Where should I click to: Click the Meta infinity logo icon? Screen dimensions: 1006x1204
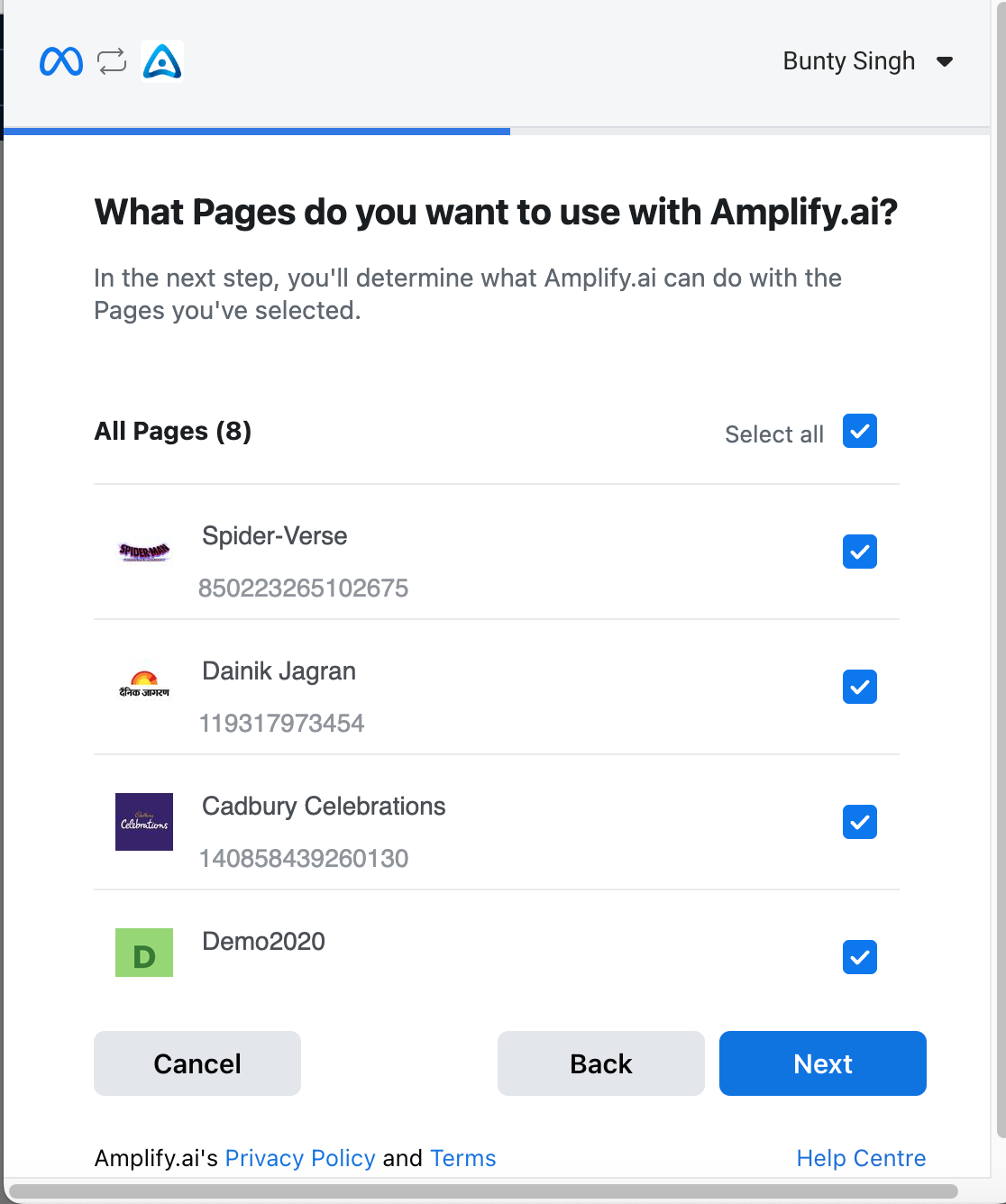61,61
